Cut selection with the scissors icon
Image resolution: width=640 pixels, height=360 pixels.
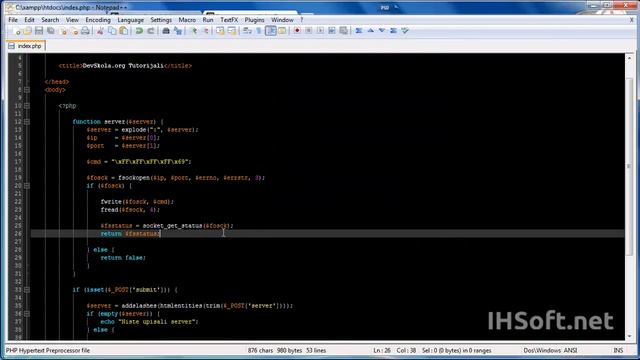(100, 31)
